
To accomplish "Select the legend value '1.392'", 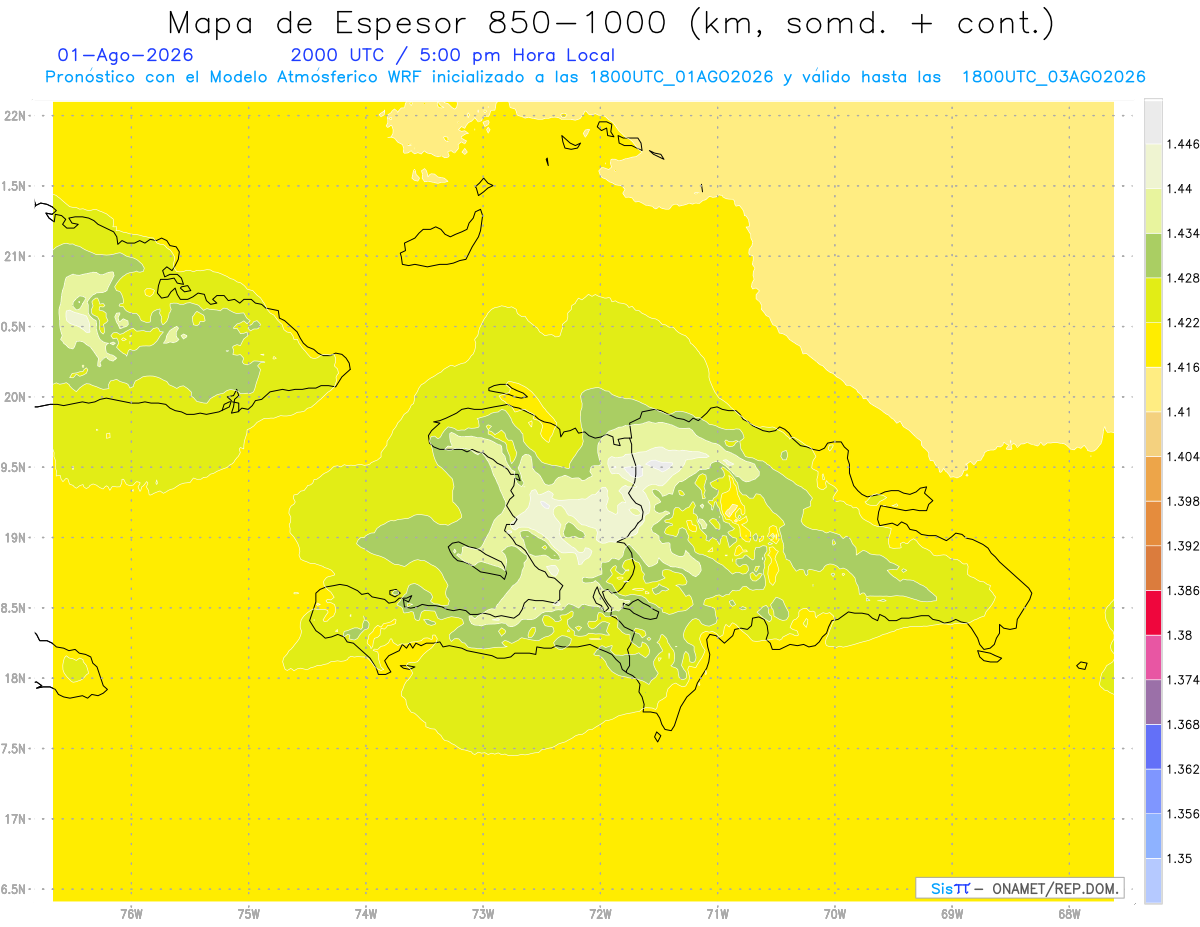I will (1183, 546).
